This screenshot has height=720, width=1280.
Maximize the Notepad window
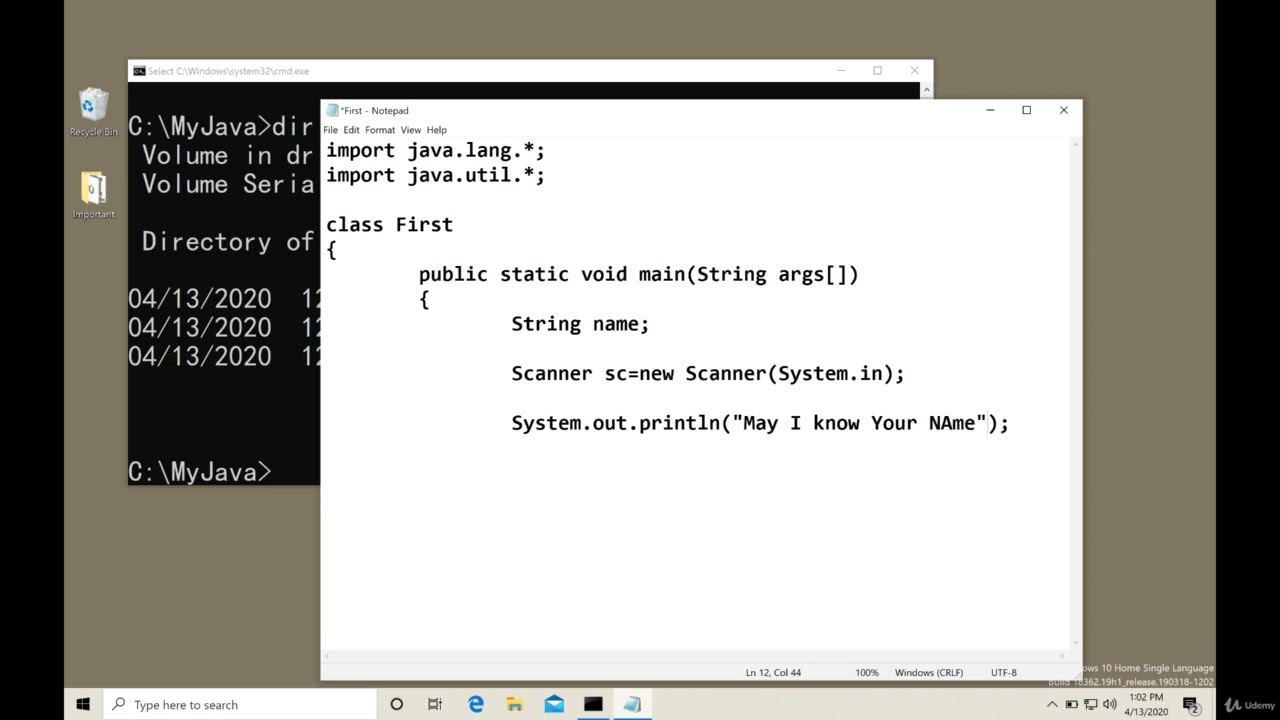pyautogui.click(x=1026, y=110)
